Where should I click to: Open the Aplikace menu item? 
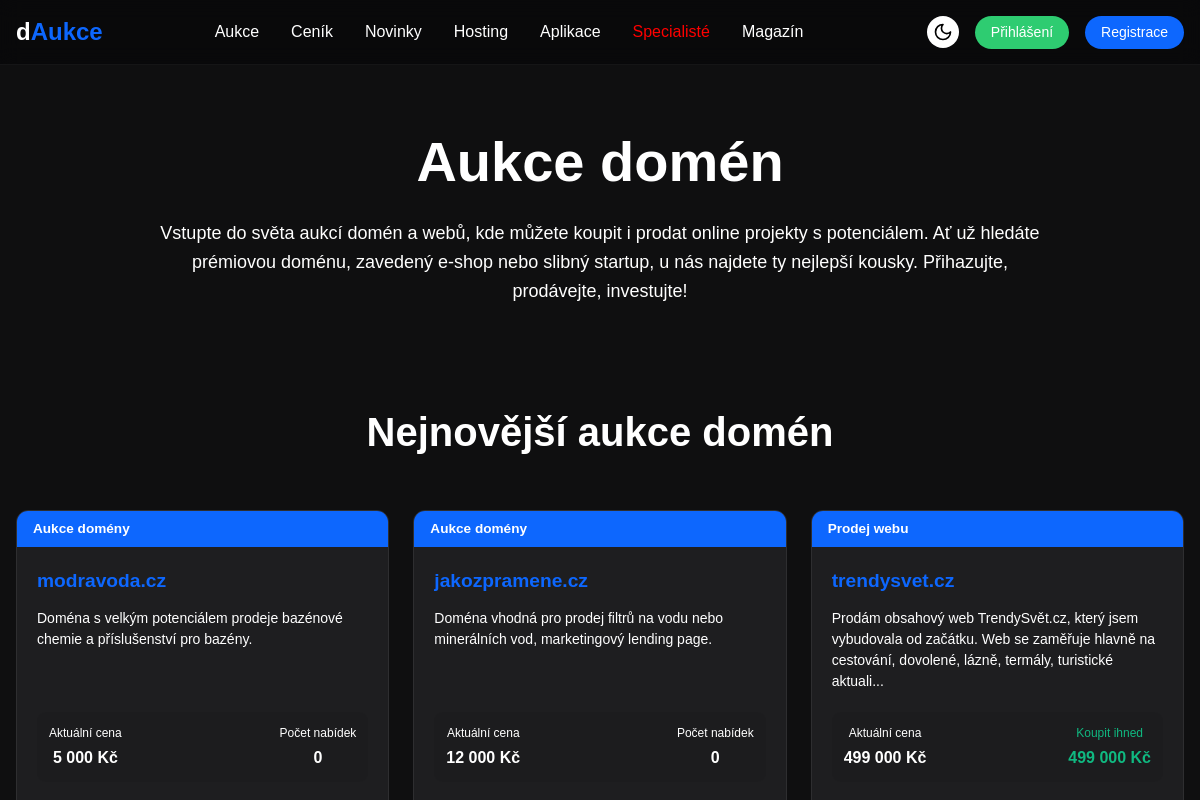point(570,32)
